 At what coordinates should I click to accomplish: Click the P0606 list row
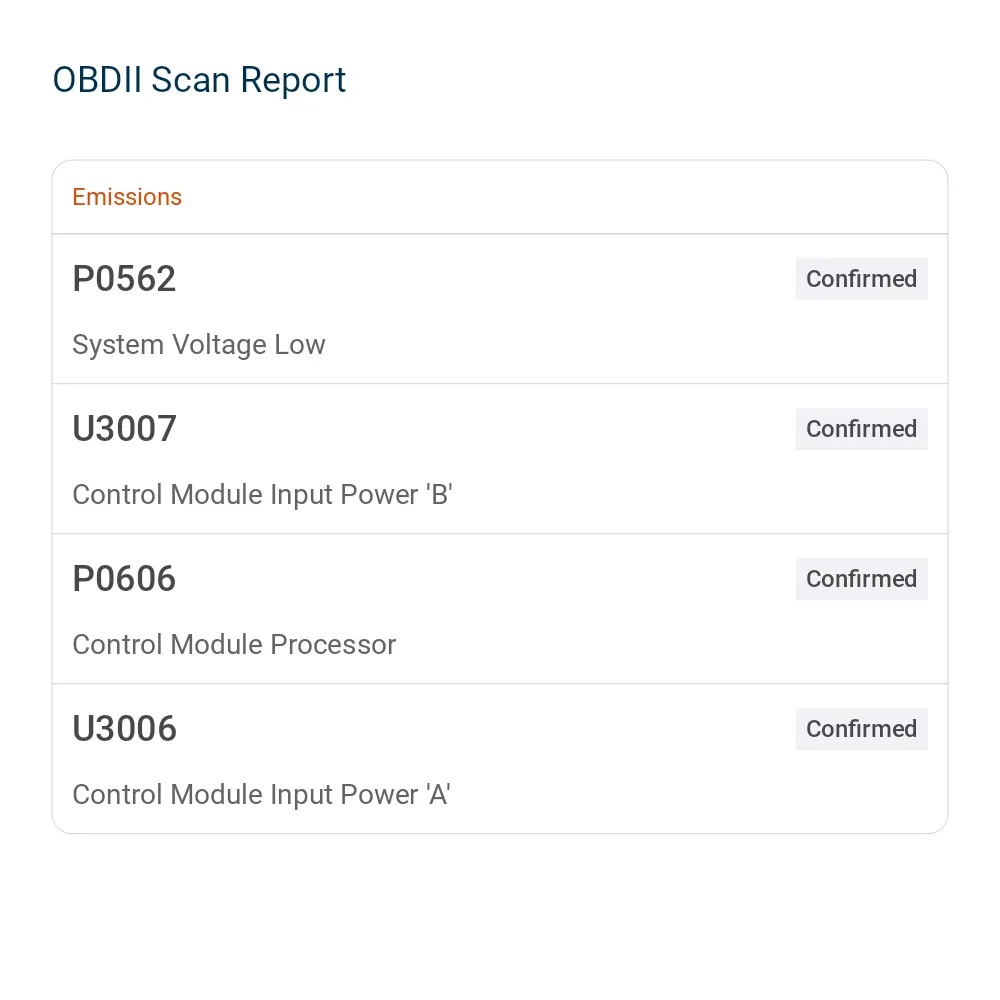pyautogui.click(x=500, y=608)
